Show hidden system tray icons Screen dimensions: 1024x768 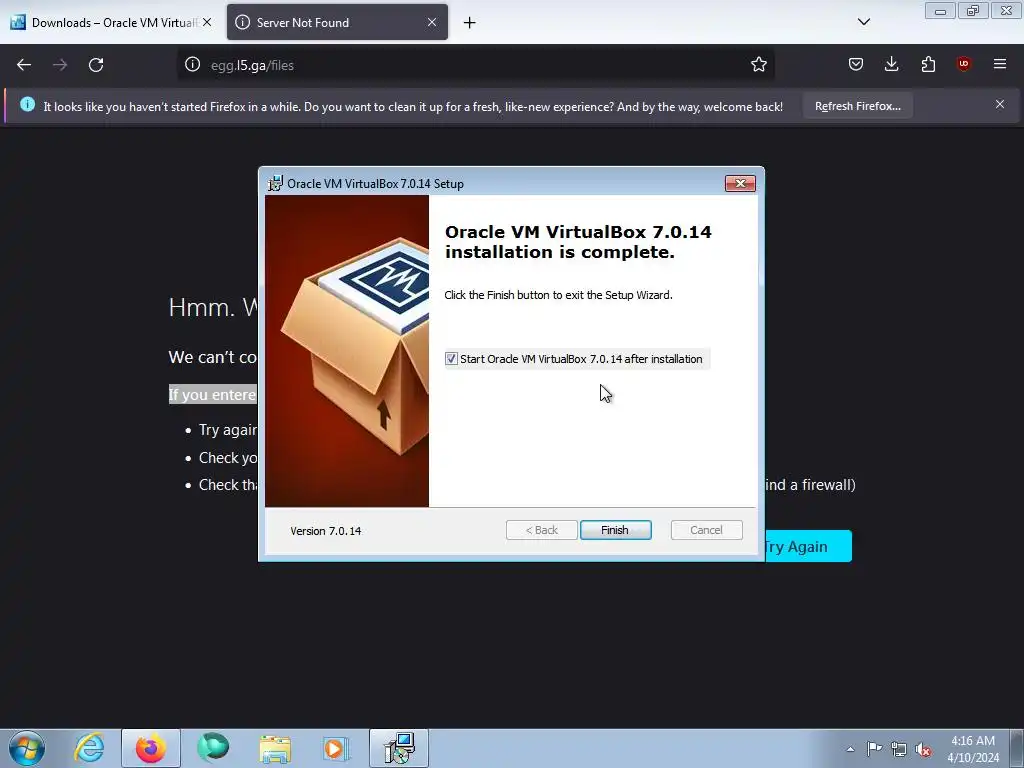(x=850, y=749)
